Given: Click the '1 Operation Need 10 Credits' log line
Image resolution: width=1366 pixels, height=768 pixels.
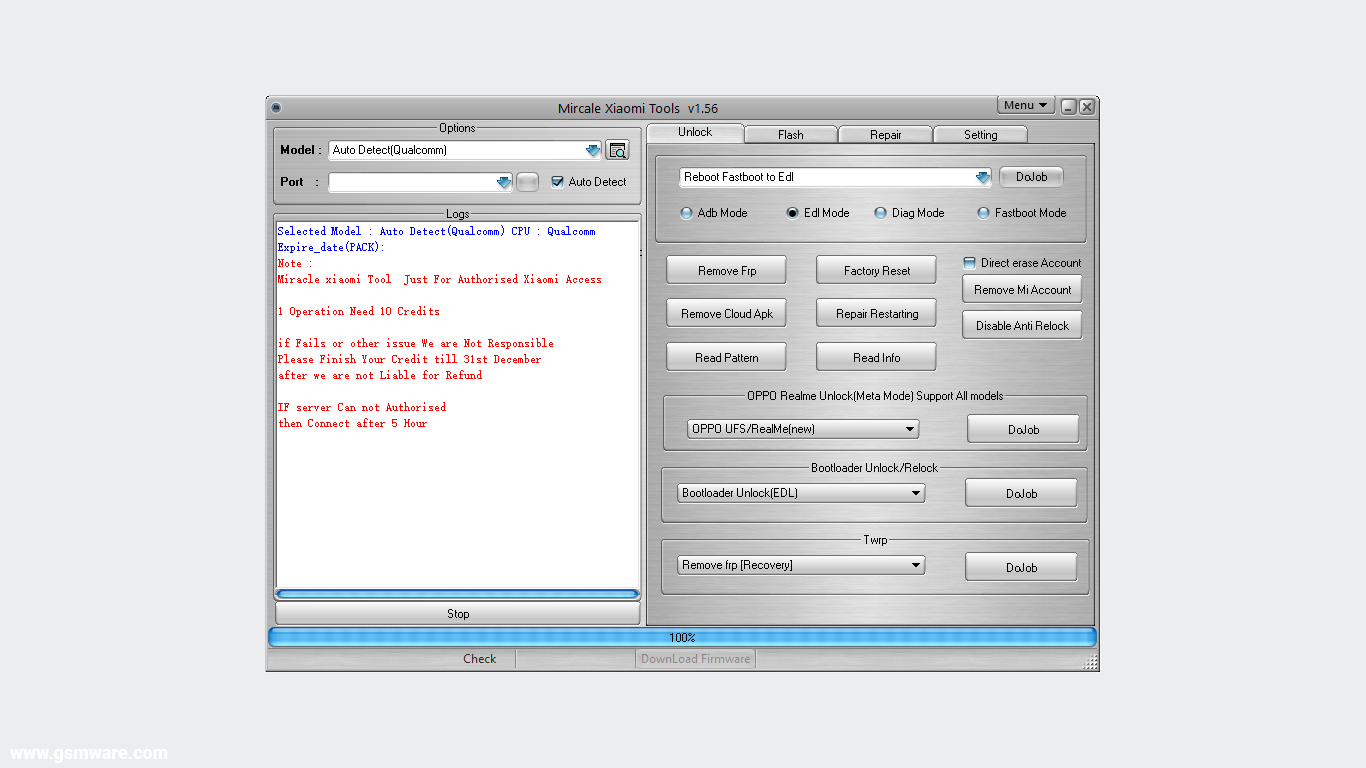Looking at the screenshot, I should coord(359,311).
